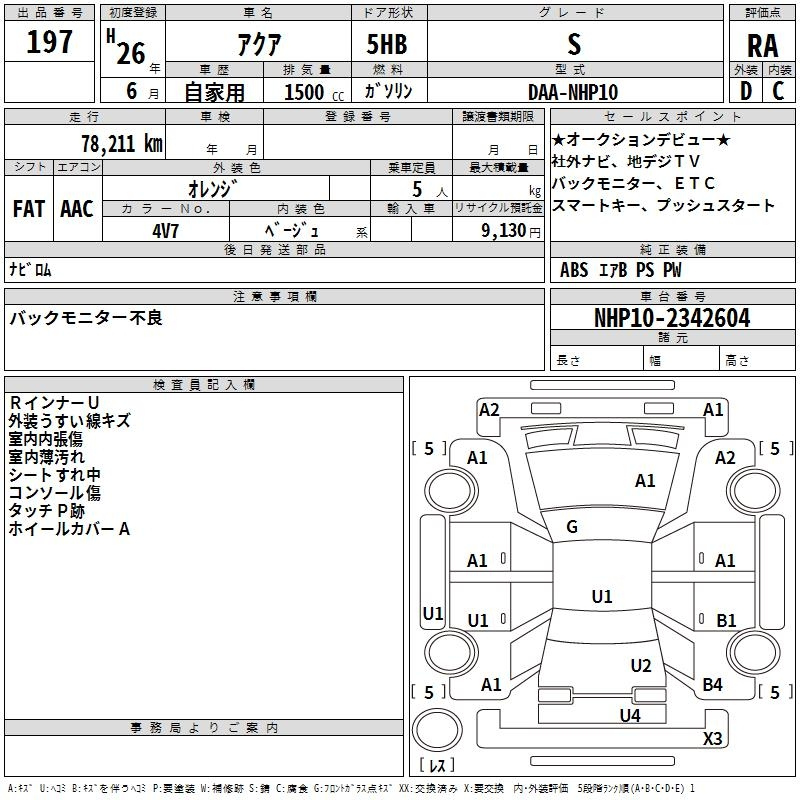800x800 pixels.
Task: Click the inspector note RインナーU
Action: coord(54,403)
